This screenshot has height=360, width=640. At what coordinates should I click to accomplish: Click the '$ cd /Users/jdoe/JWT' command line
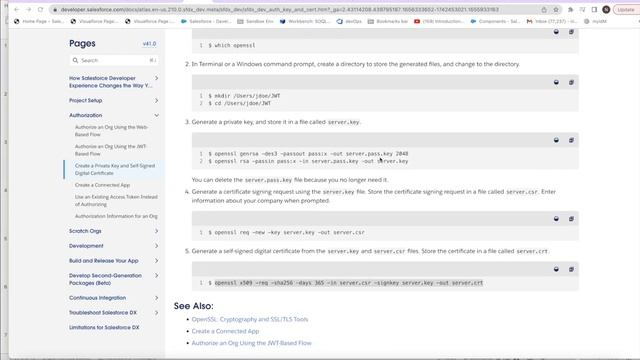pos(240,103)
